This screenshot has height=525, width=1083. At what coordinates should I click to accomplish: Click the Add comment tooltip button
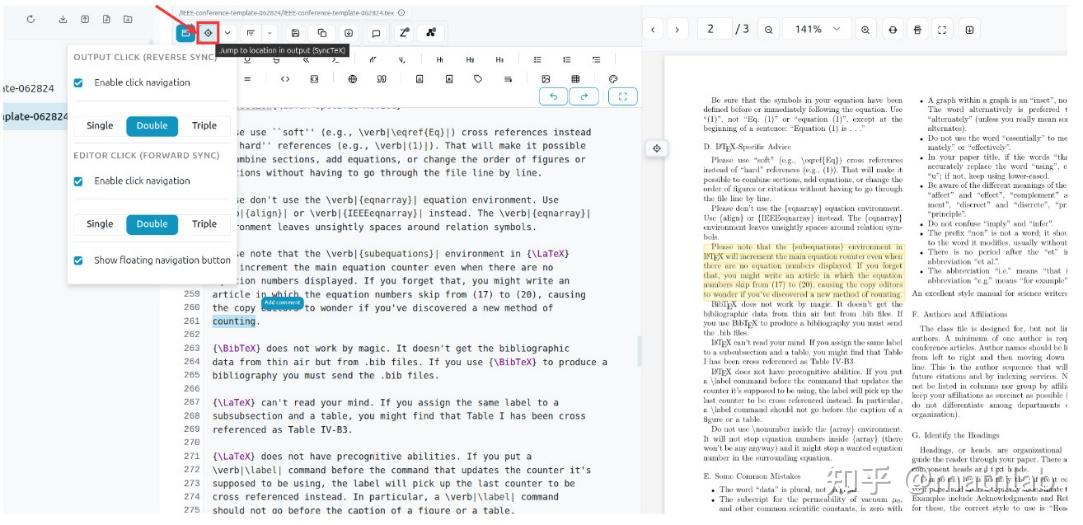282,303
